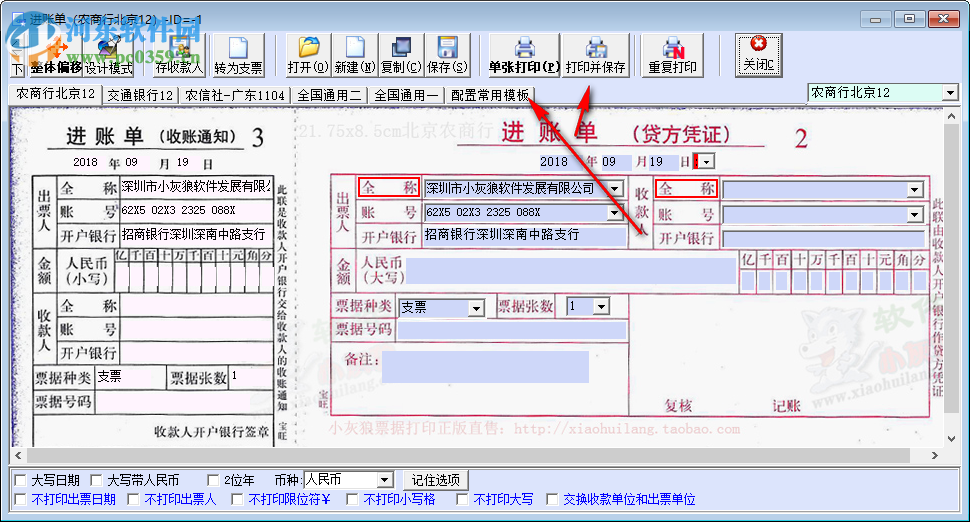Click the vertical scrollbar down arrow
Screen dimensions: 970x522
(951, 439)
